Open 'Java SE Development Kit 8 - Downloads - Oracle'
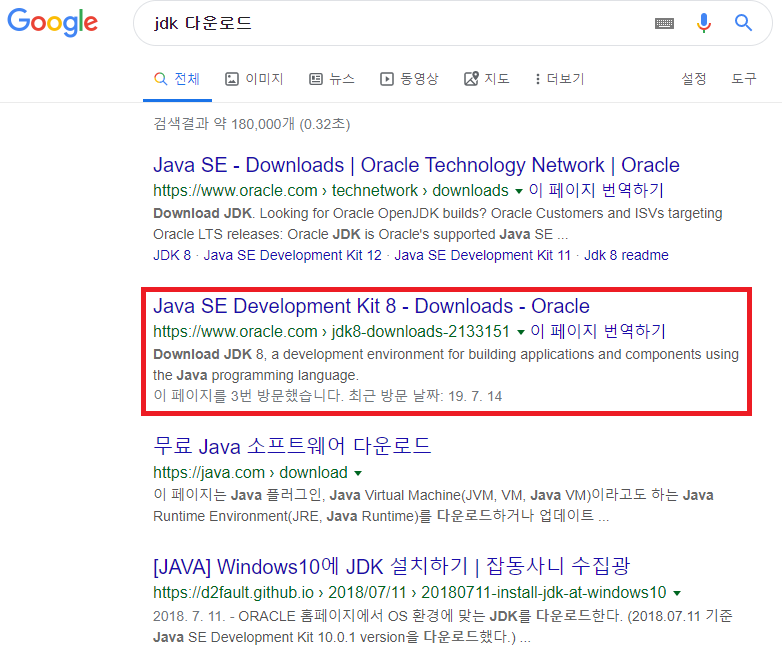This screenshot has height=650, width=782. [x=372, y=306]
